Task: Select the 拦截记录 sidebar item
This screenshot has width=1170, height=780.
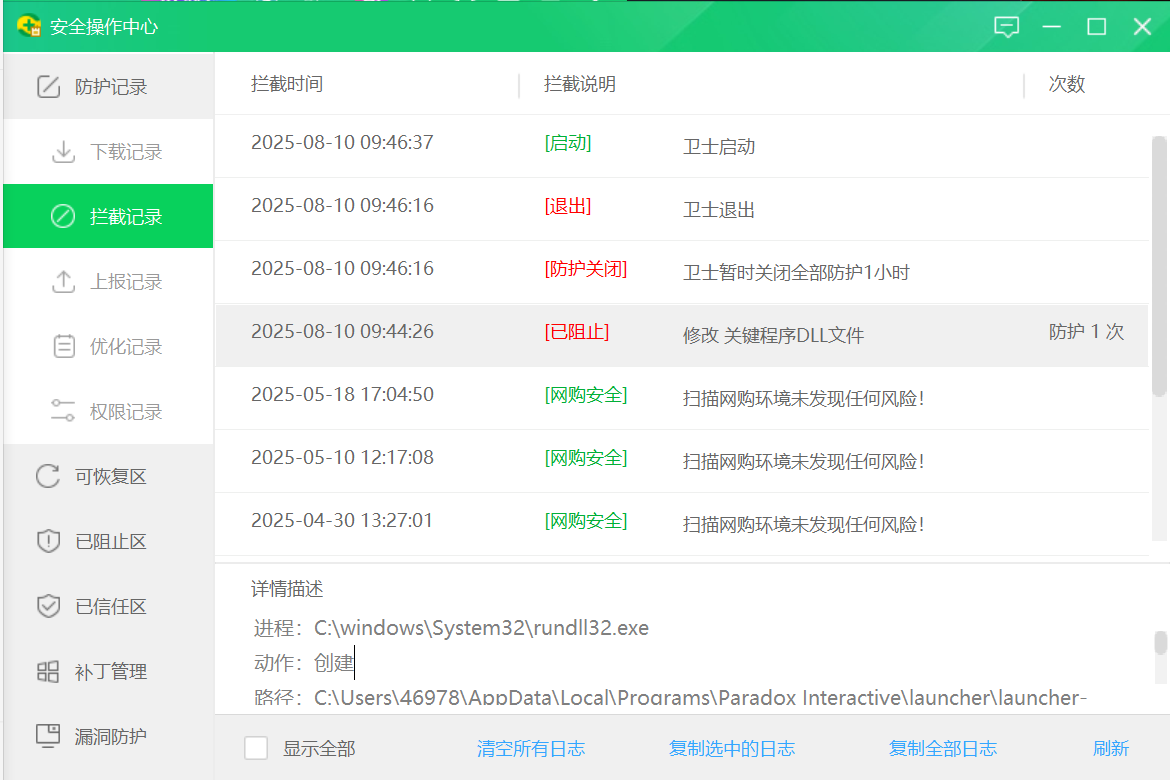Action: click(x=109, y=217)
